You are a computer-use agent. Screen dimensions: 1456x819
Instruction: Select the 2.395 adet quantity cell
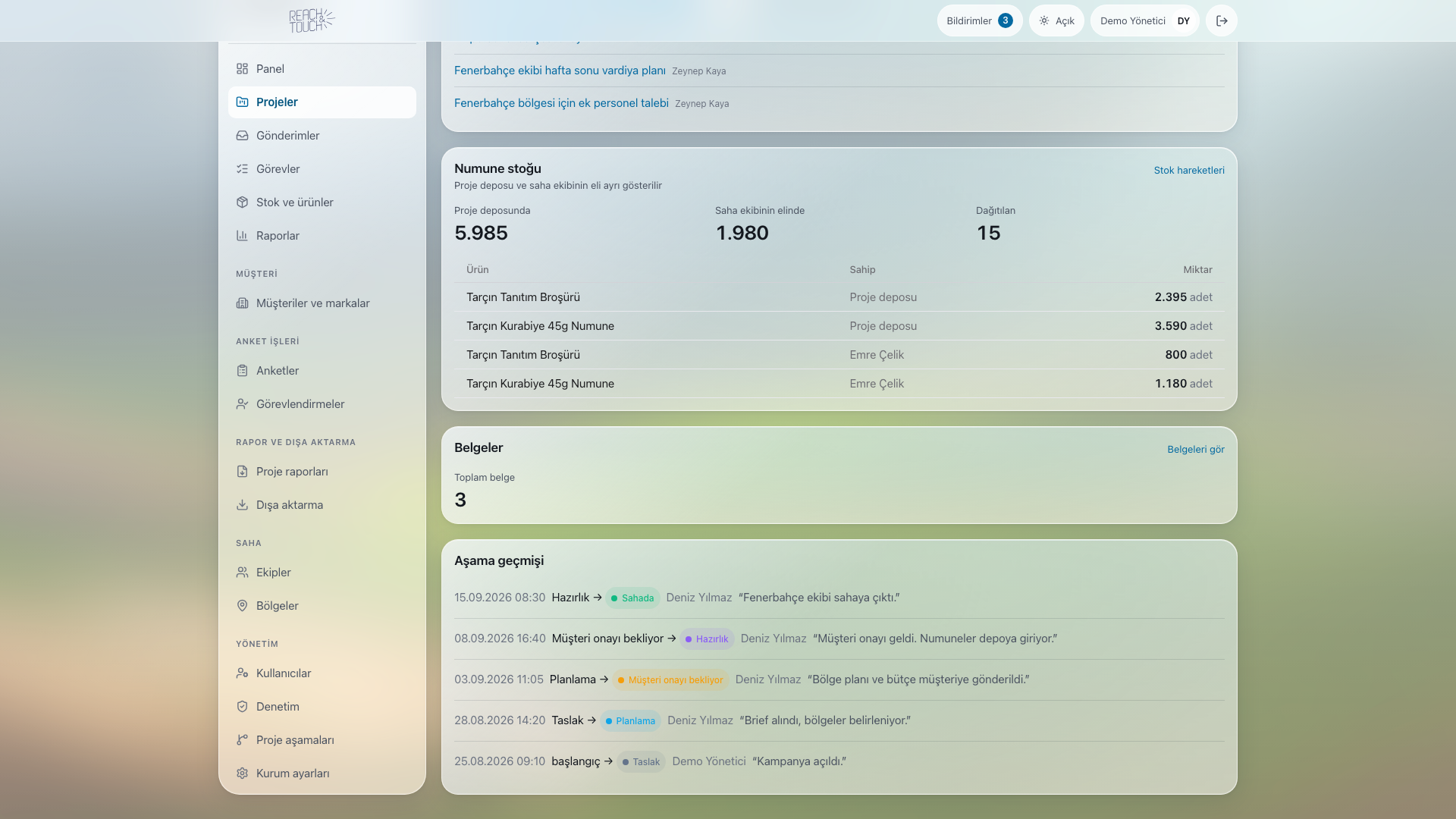coord(1183,297)
